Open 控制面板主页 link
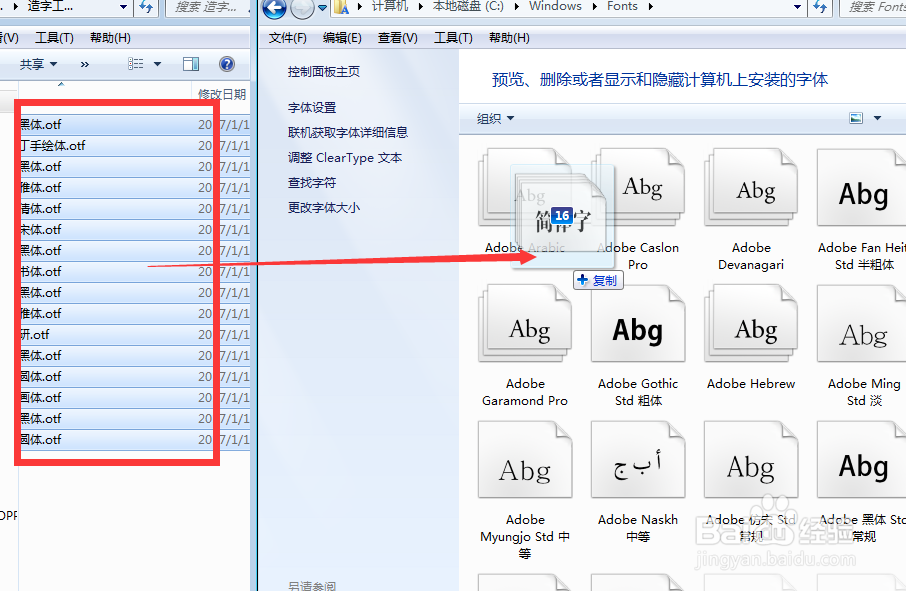Image resolution: width=906 pixels, height=591 pixels. (x=324, y=72)
